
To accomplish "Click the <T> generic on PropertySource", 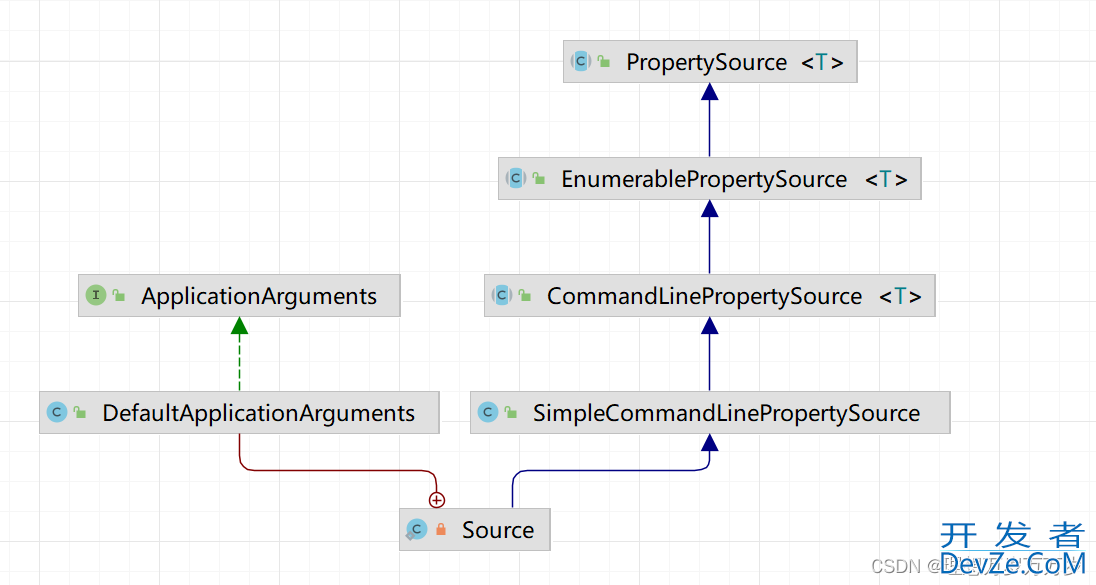I will tap(822, 62).
